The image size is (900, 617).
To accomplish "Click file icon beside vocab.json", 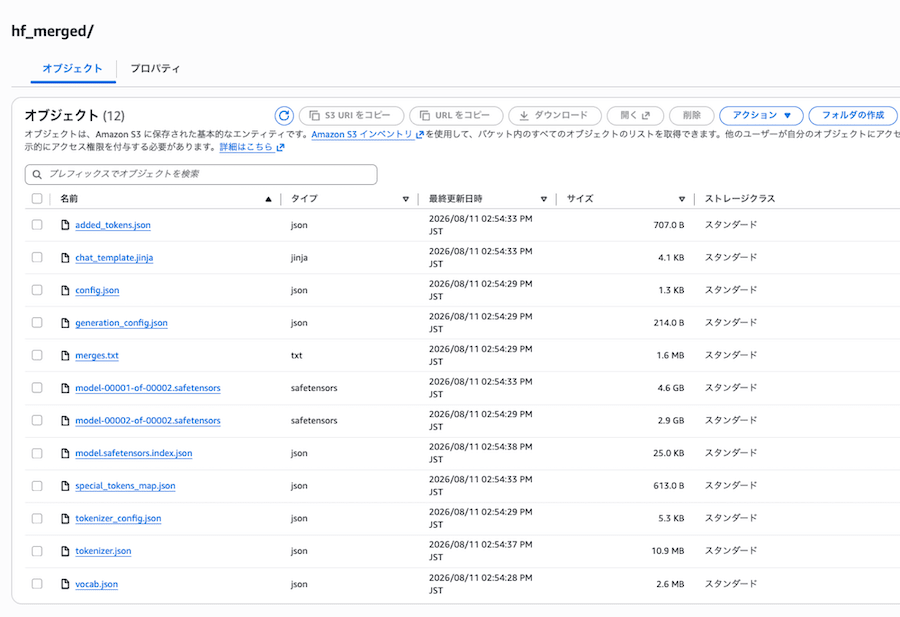I will pyautogui.click(x=65, y=584).
